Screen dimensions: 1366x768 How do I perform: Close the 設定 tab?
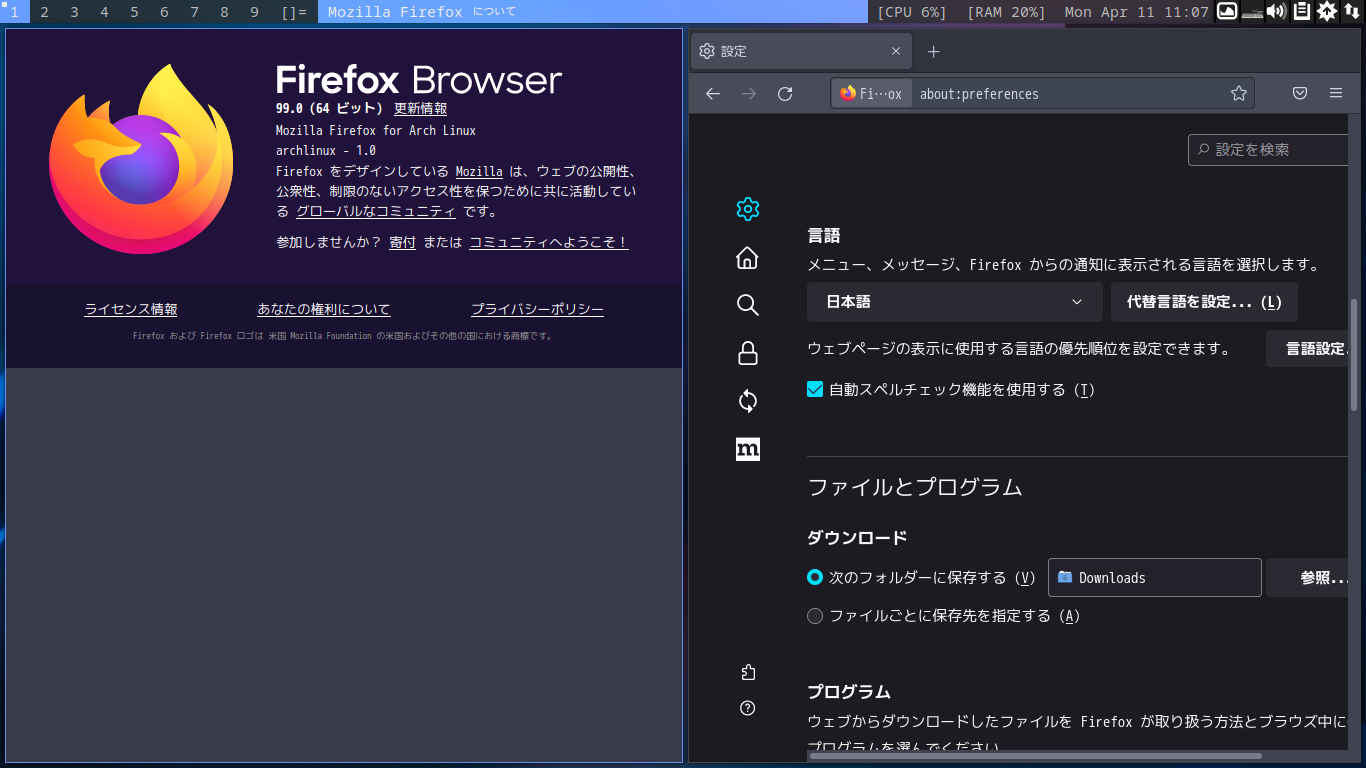tap(896, 51)
